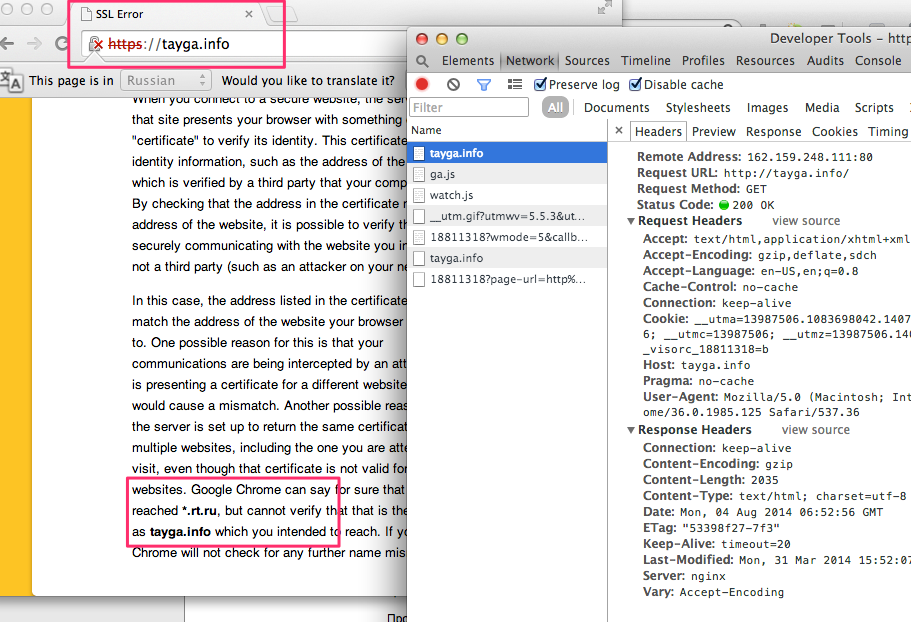Click view source beside Response Headers
This screenshot has height=622, width=911.
coord(815,430)
